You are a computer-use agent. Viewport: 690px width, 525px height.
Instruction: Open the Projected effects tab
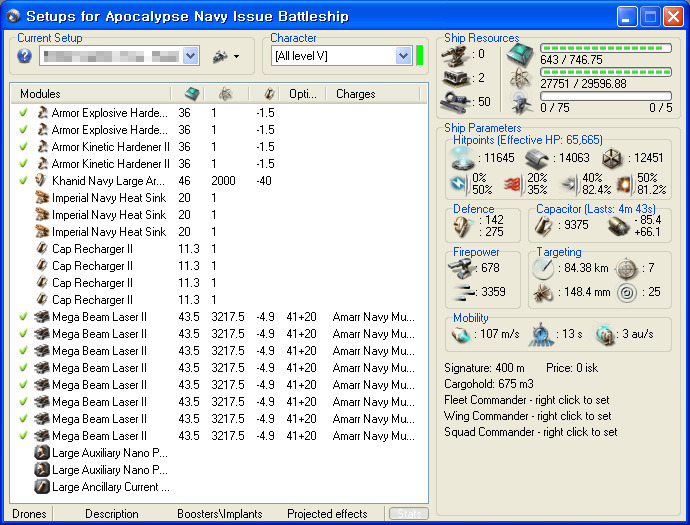pyautogui.click(x=327, y=514)
